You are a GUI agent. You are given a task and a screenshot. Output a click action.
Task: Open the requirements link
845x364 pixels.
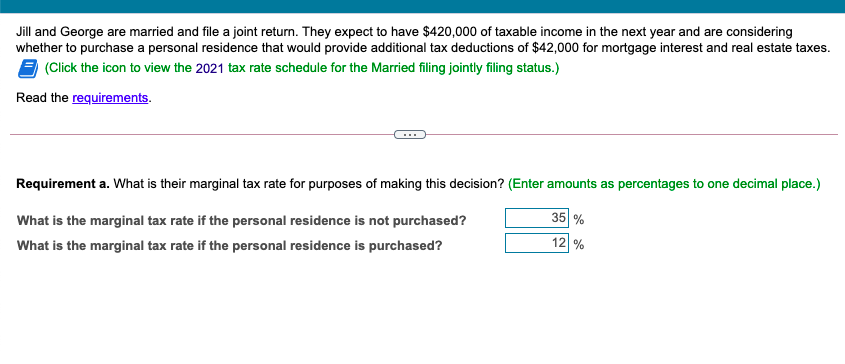110,98
